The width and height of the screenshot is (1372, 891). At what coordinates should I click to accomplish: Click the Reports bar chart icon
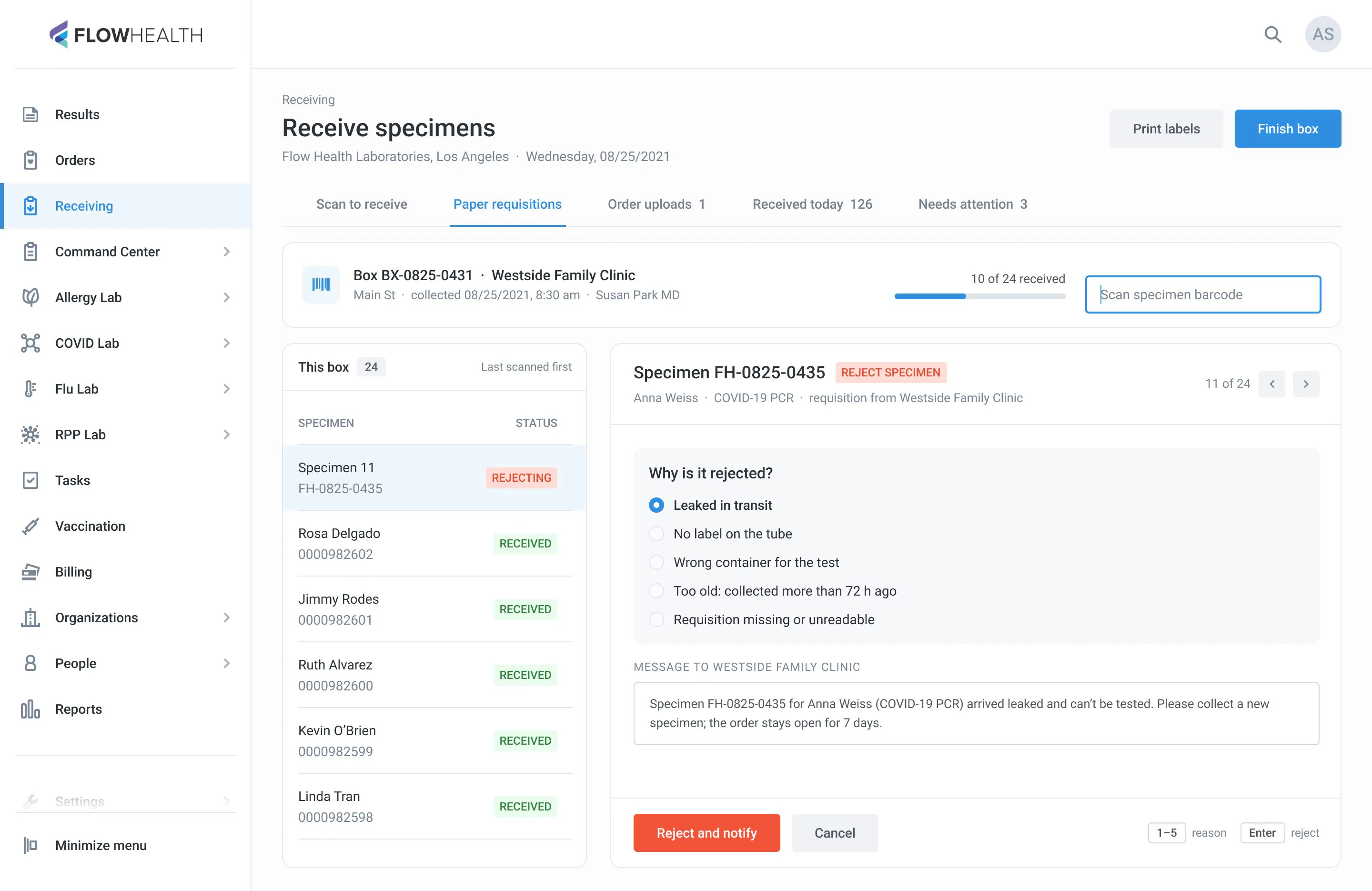pyautogui.click(x=30, y=709)
